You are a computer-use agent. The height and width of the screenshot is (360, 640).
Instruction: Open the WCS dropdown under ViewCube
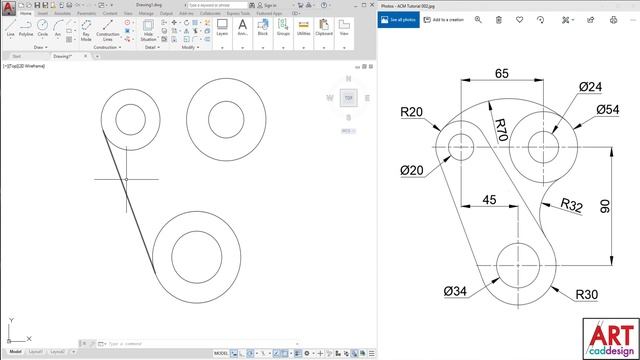click(349, 131)
